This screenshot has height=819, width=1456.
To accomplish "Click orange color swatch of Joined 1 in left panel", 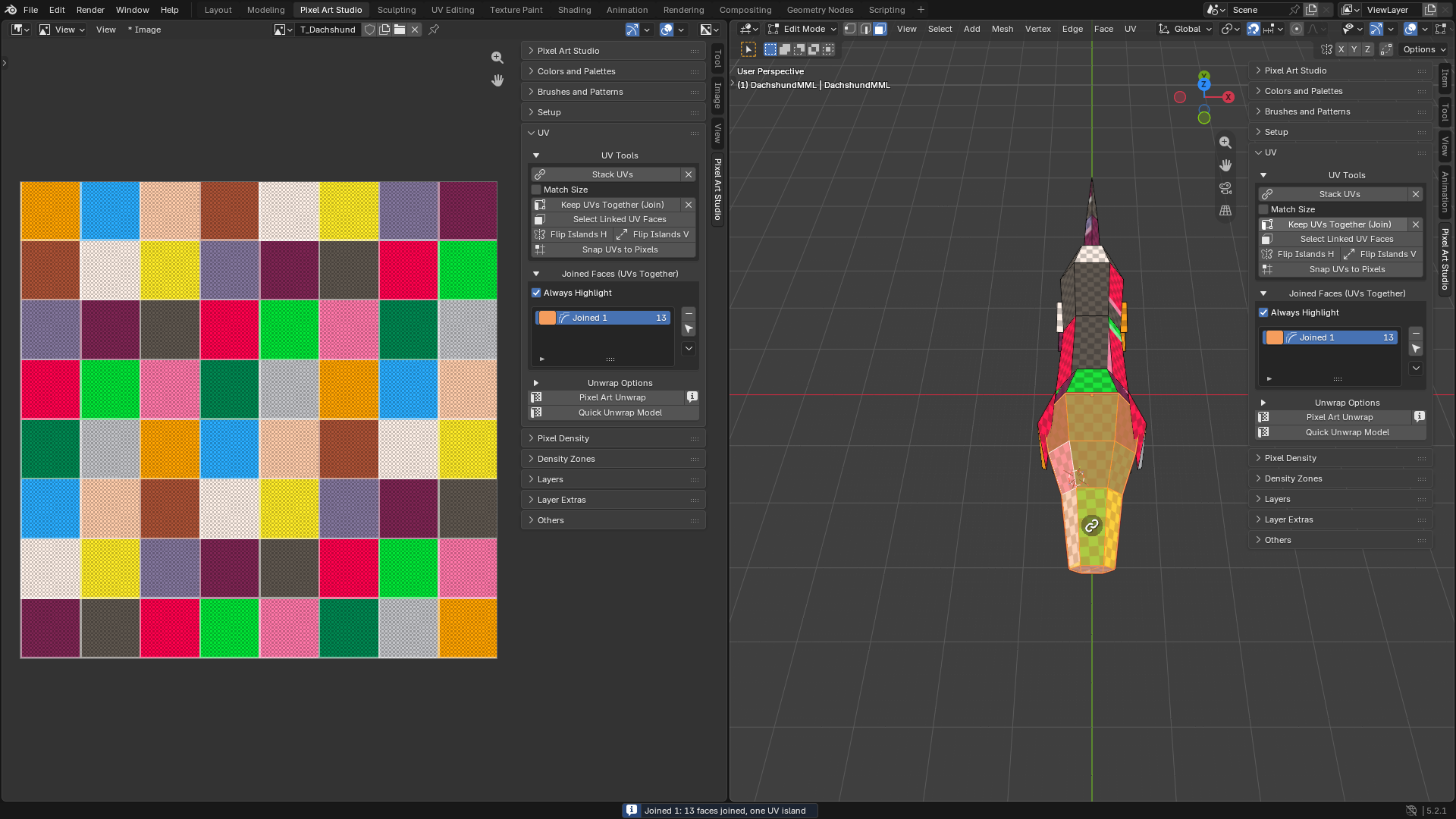I will pos(548,318).
